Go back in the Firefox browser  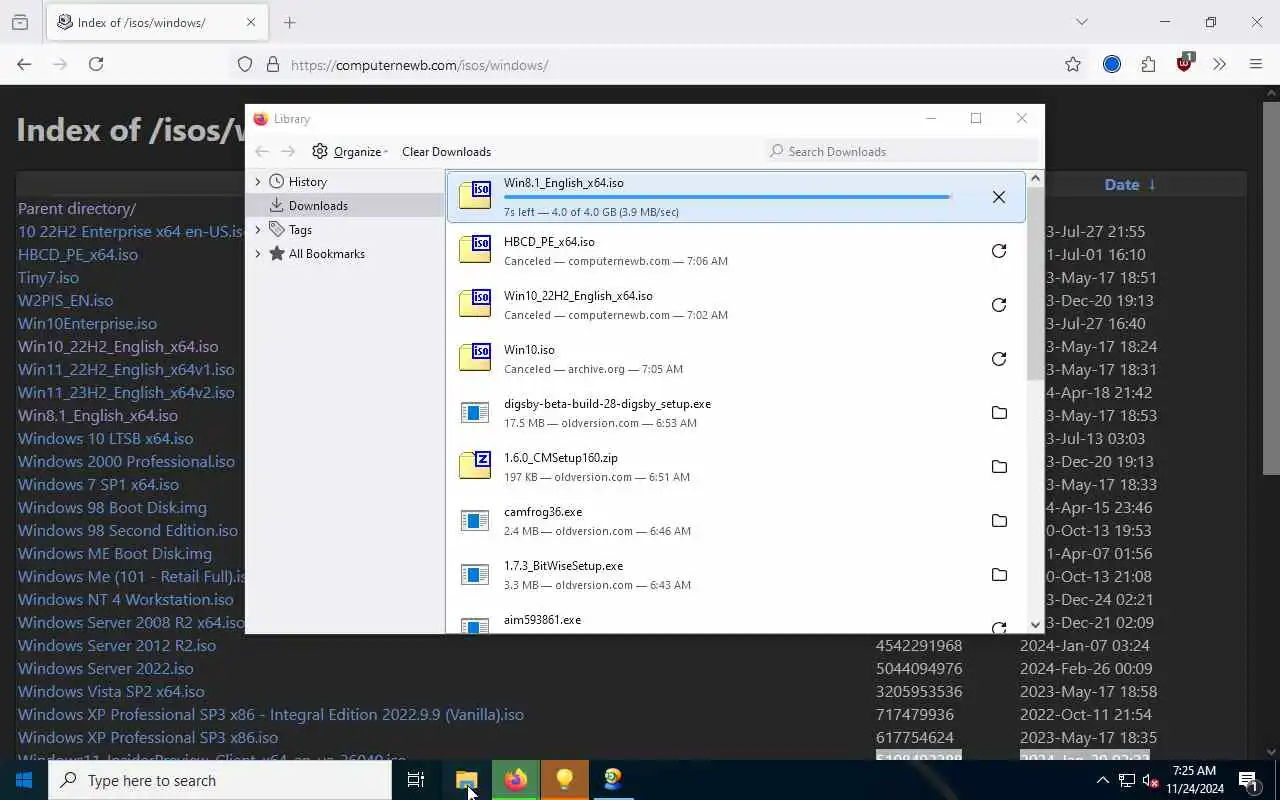coord(24,64)
